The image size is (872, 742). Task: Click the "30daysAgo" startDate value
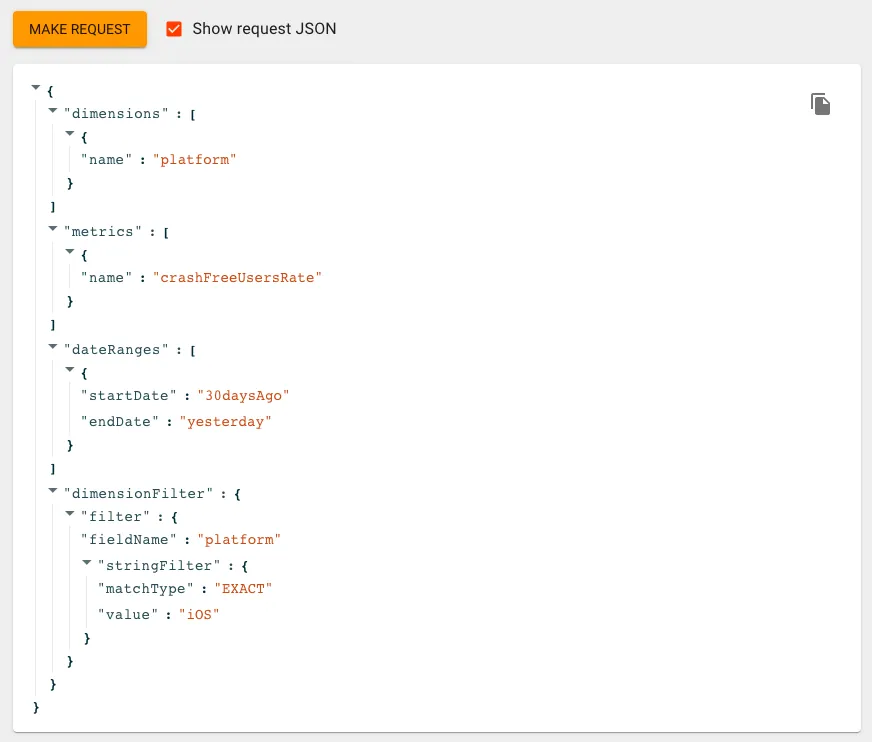242,396
